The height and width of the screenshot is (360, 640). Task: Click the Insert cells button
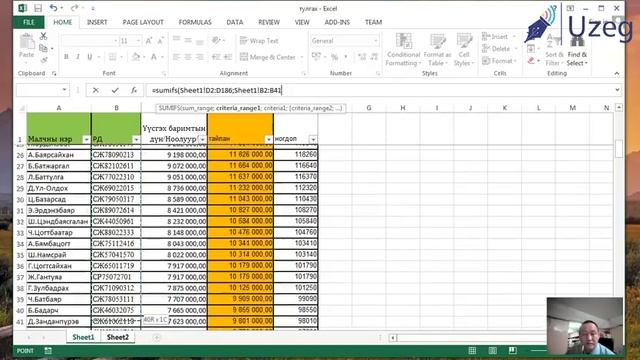click(498, 37)
